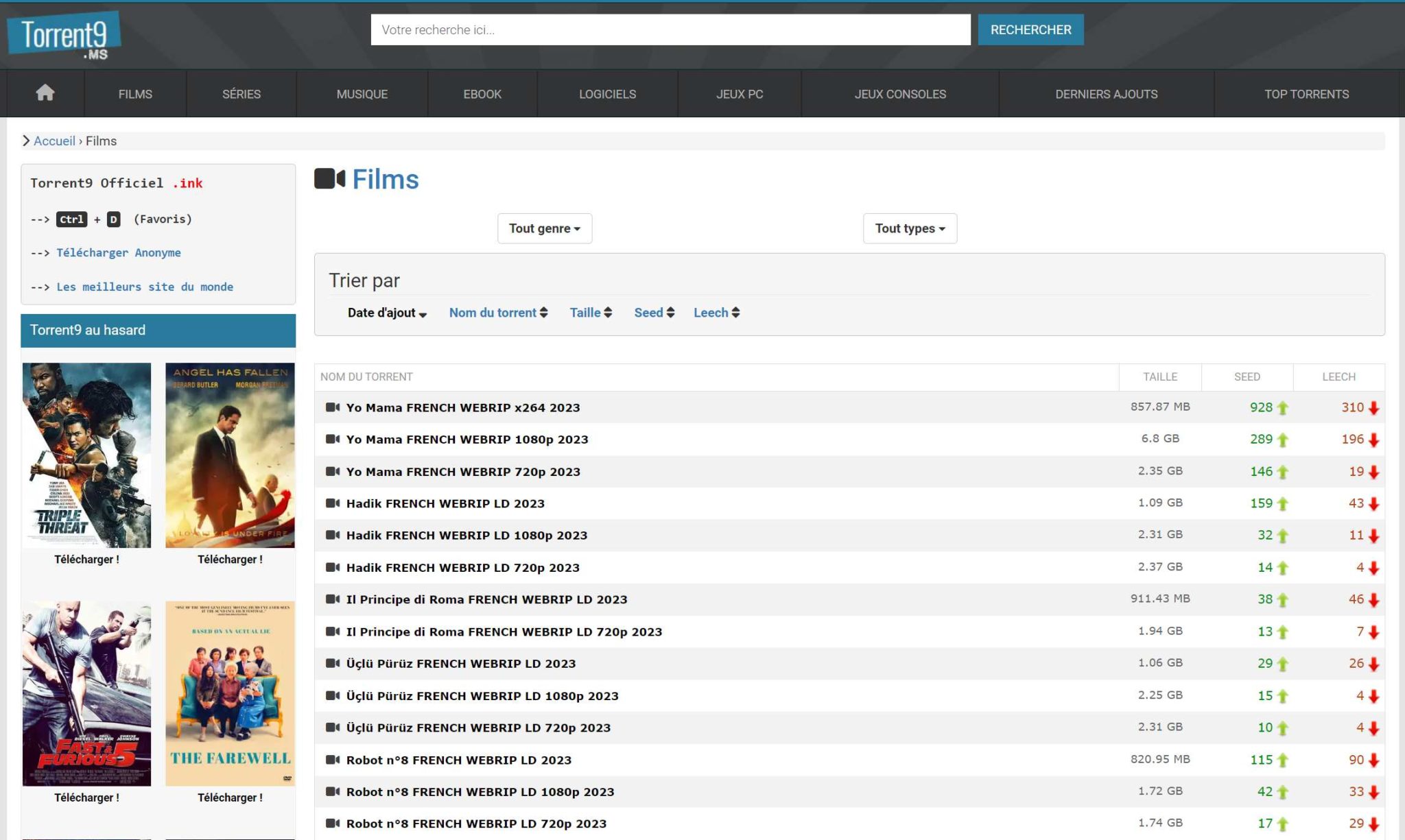
Task: Open the JEUX PC menu
Action: click(740, 94)
